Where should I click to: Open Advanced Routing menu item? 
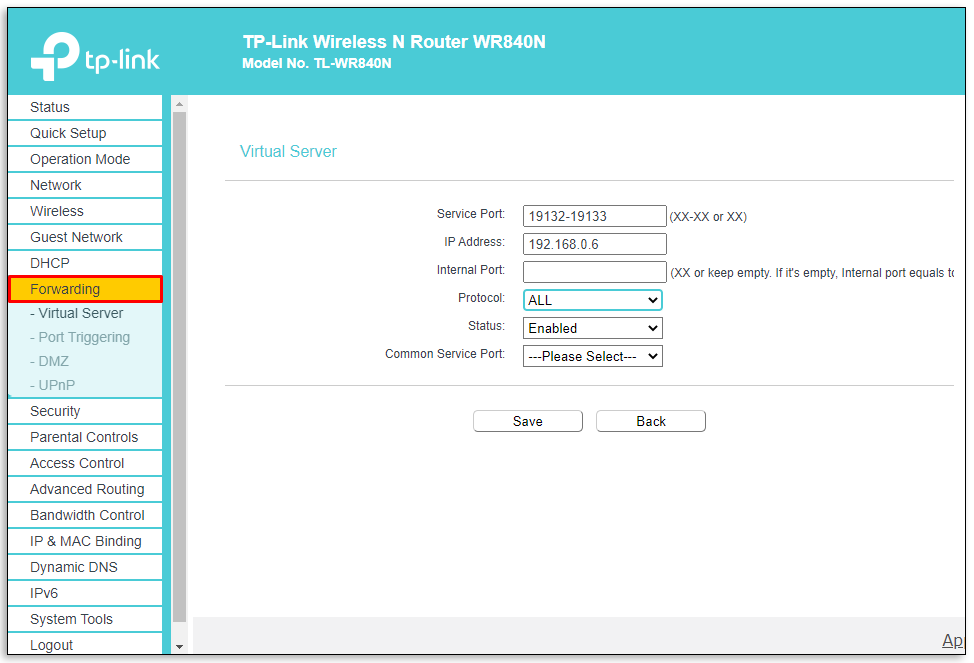pos(85,490)
